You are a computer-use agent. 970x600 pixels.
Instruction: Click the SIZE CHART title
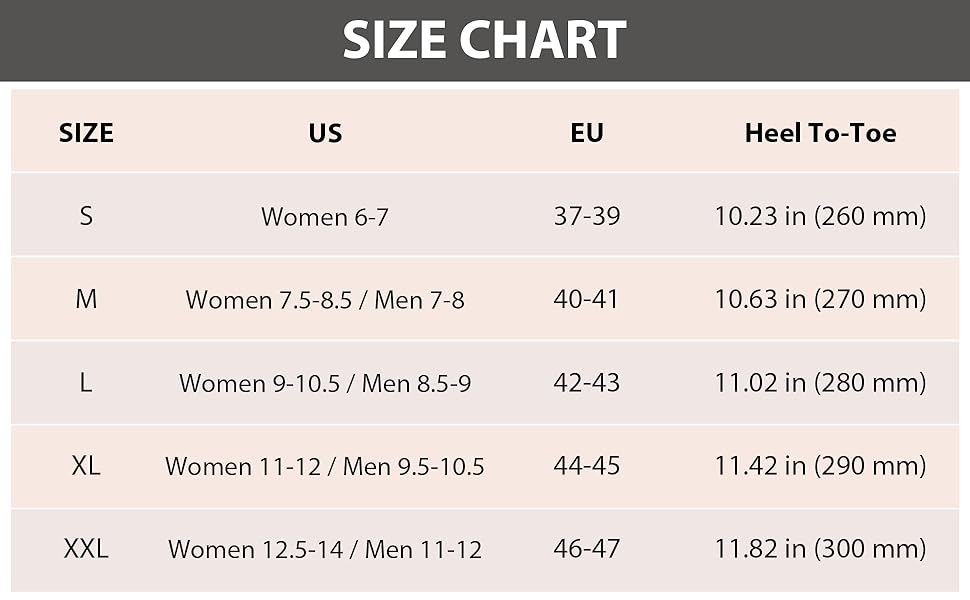[x=484, y=40]
